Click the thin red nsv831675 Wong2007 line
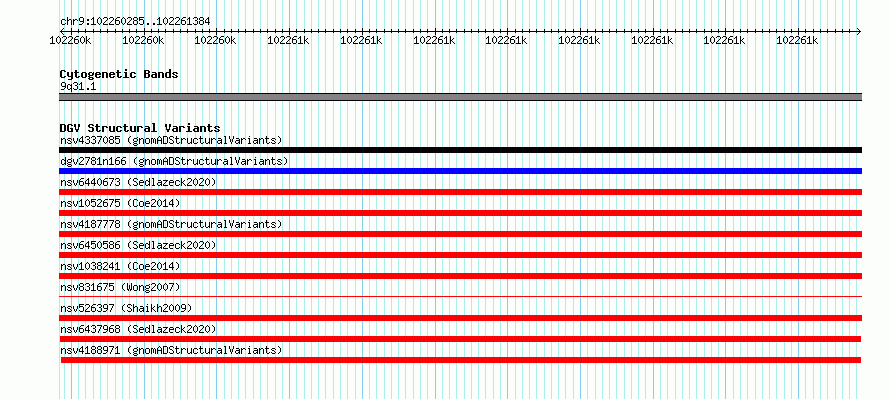Image resolution: width=890 pixels, height=399 pixels. pos(460,296)
